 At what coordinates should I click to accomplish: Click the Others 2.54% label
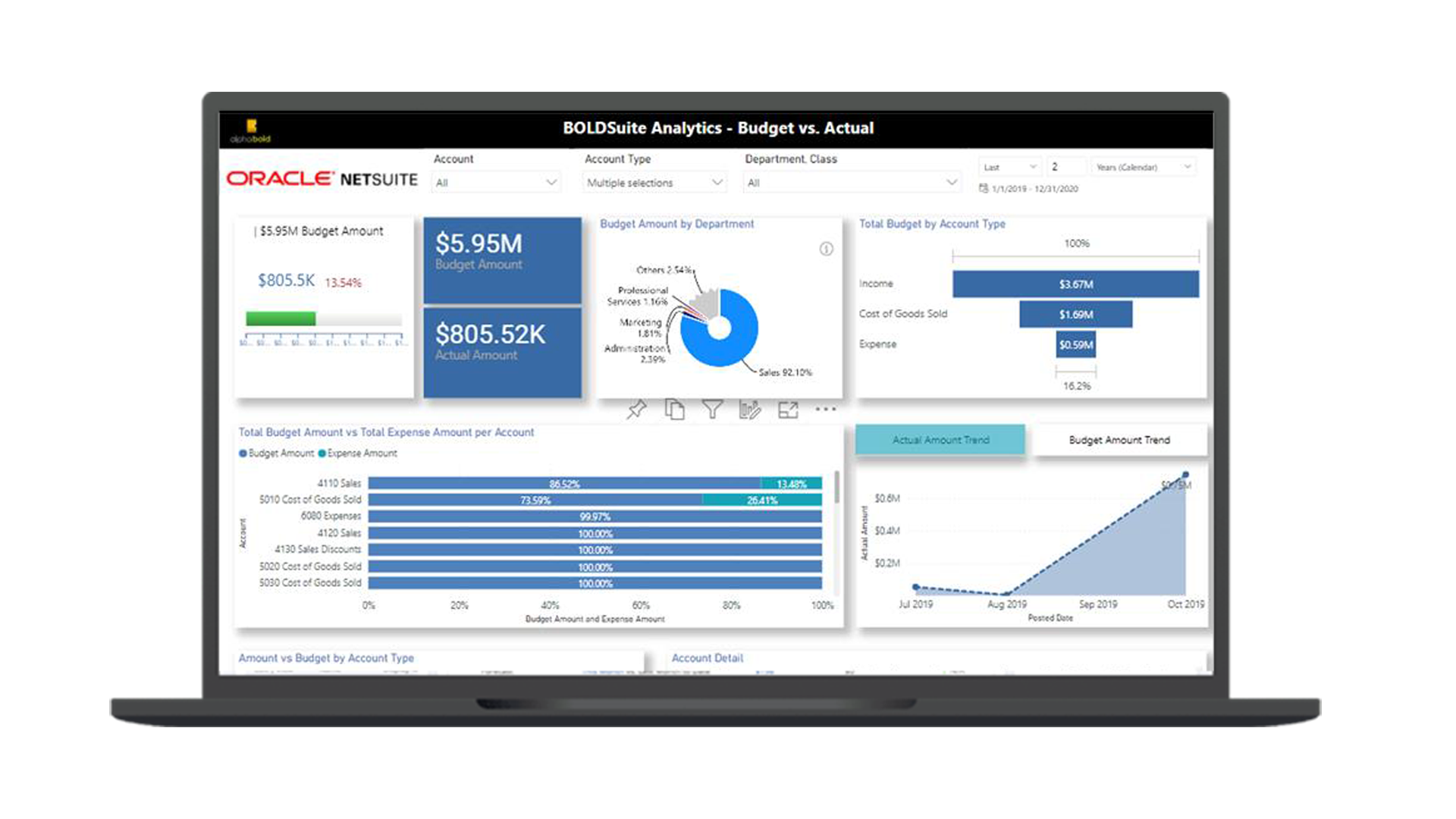click(664, 270)
